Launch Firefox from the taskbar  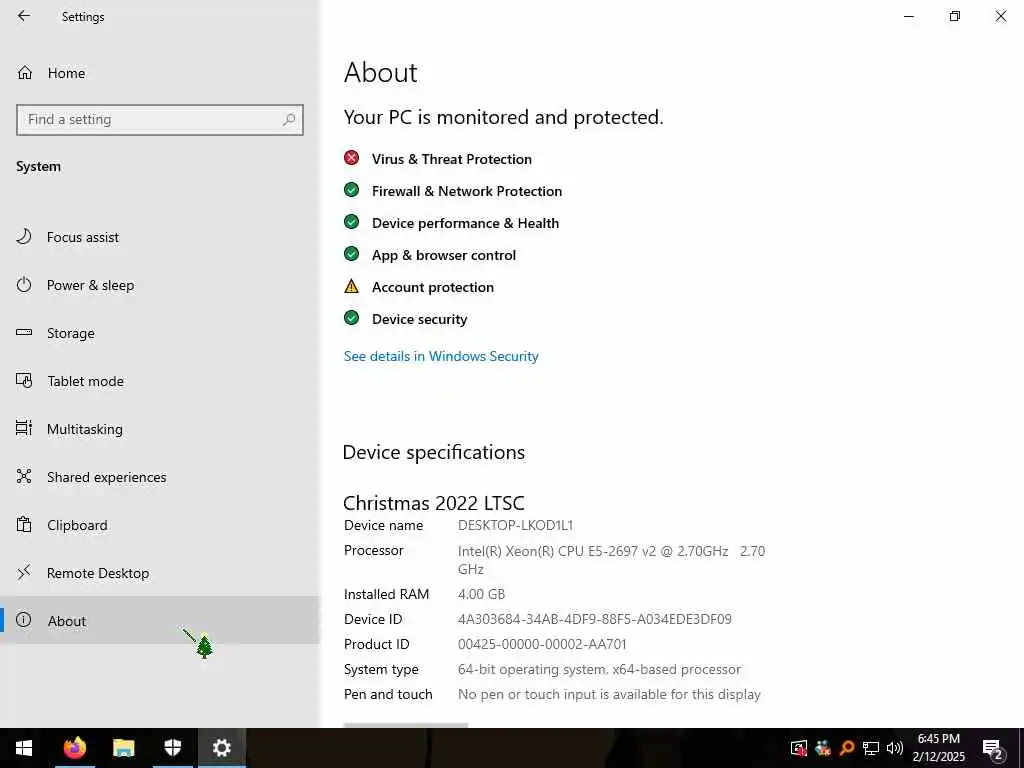click(x=74, y=748)
